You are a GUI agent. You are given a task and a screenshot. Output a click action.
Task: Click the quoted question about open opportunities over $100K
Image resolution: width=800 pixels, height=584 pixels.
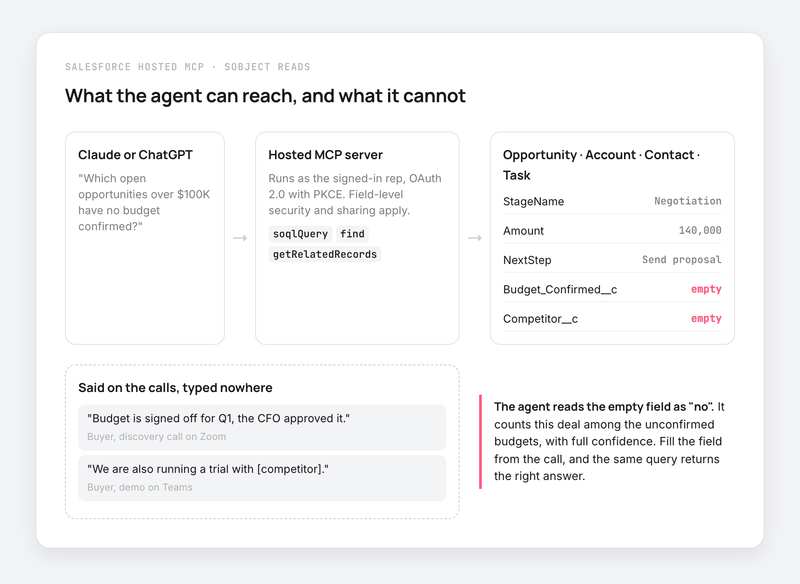pos(144,202)
